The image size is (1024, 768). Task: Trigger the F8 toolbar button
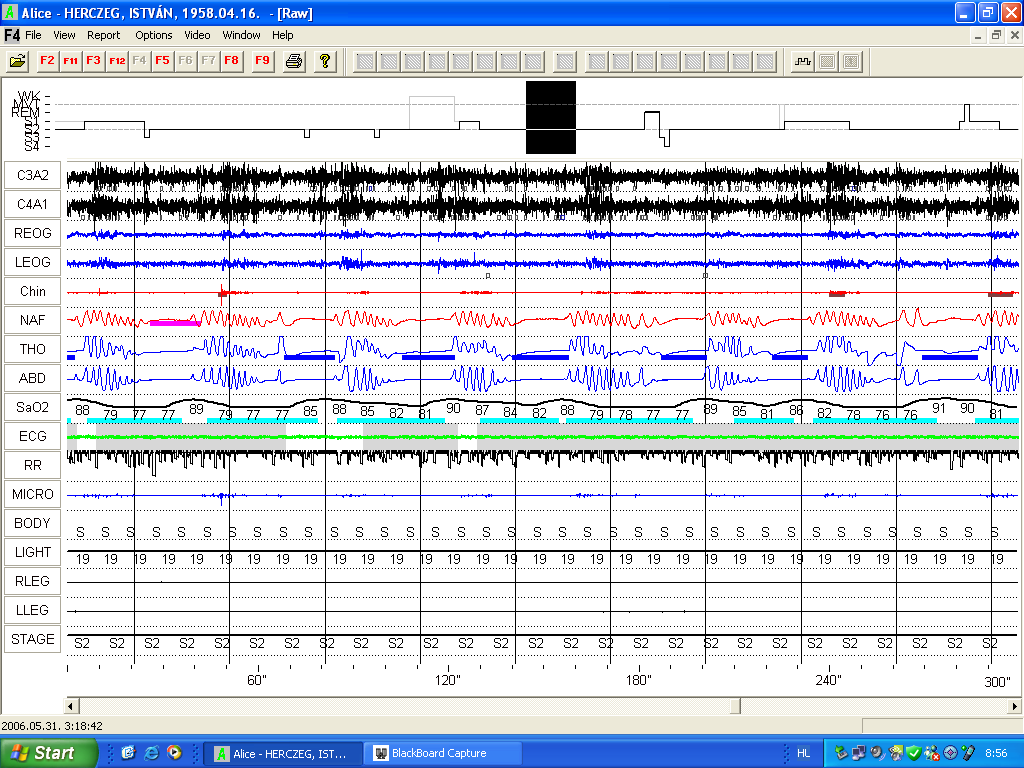(x=231, y=61)
